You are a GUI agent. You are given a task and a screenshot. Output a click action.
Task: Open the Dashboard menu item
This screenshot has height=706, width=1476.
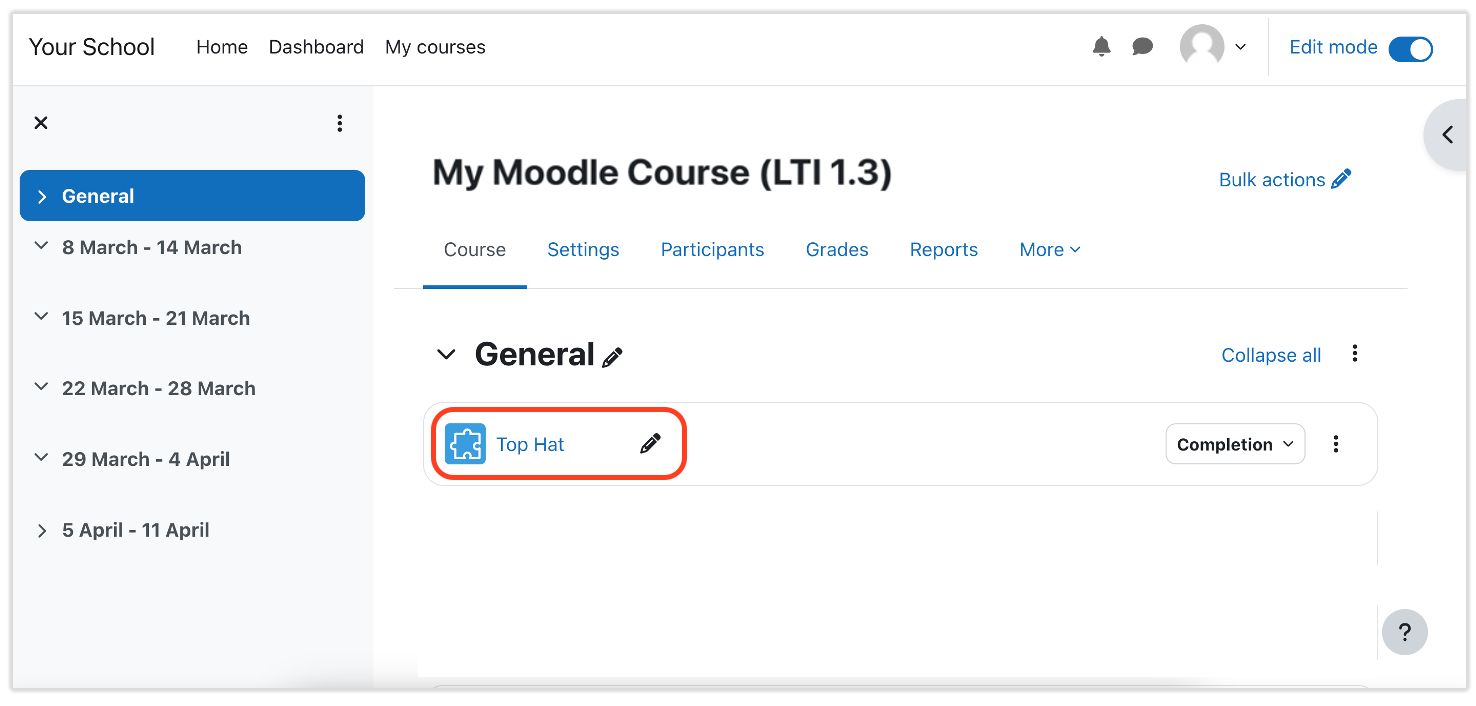click(316, 46)
